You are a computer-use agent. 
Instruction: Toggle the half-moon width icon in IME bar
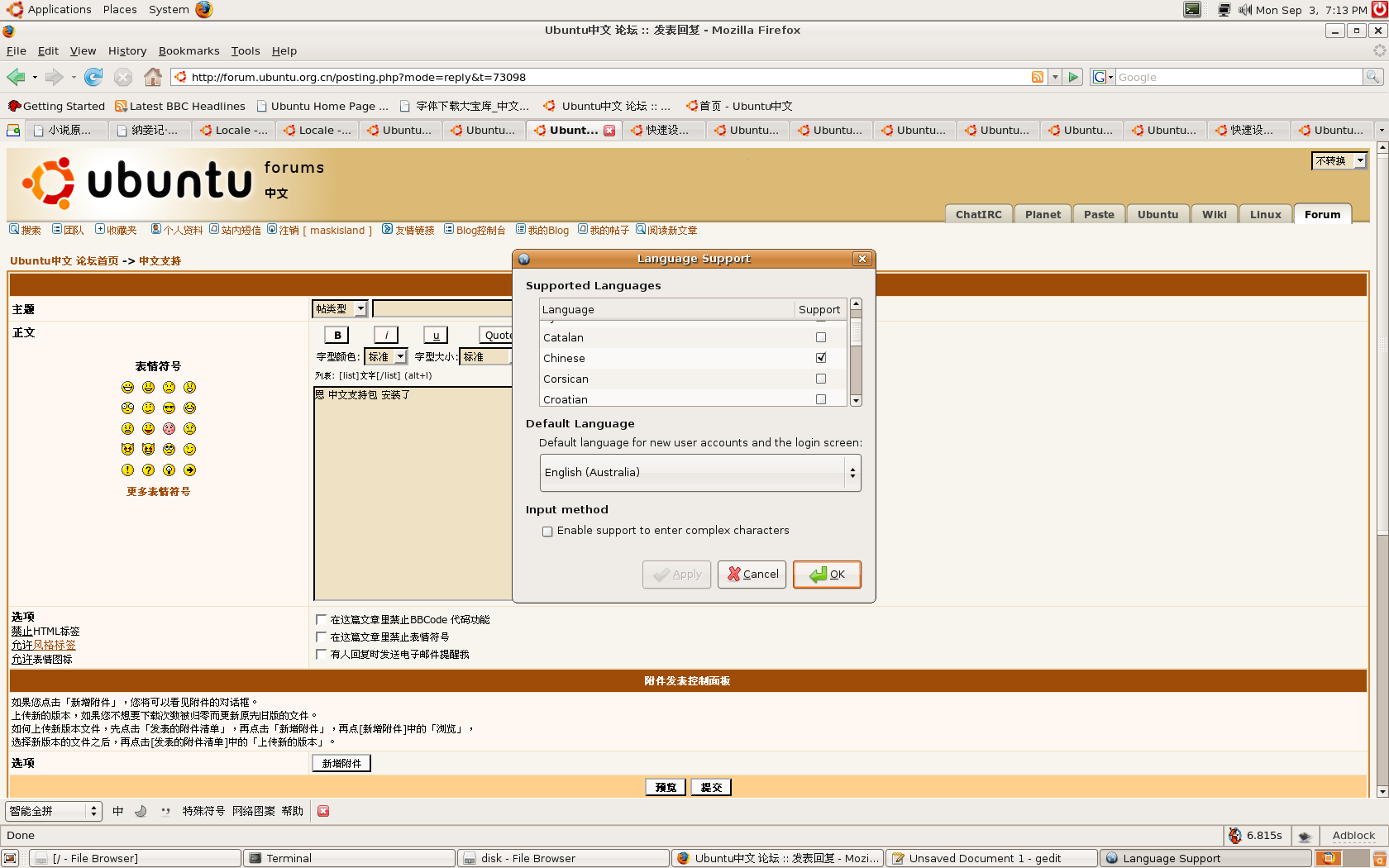pyautogui.click(x=141, y=811)
